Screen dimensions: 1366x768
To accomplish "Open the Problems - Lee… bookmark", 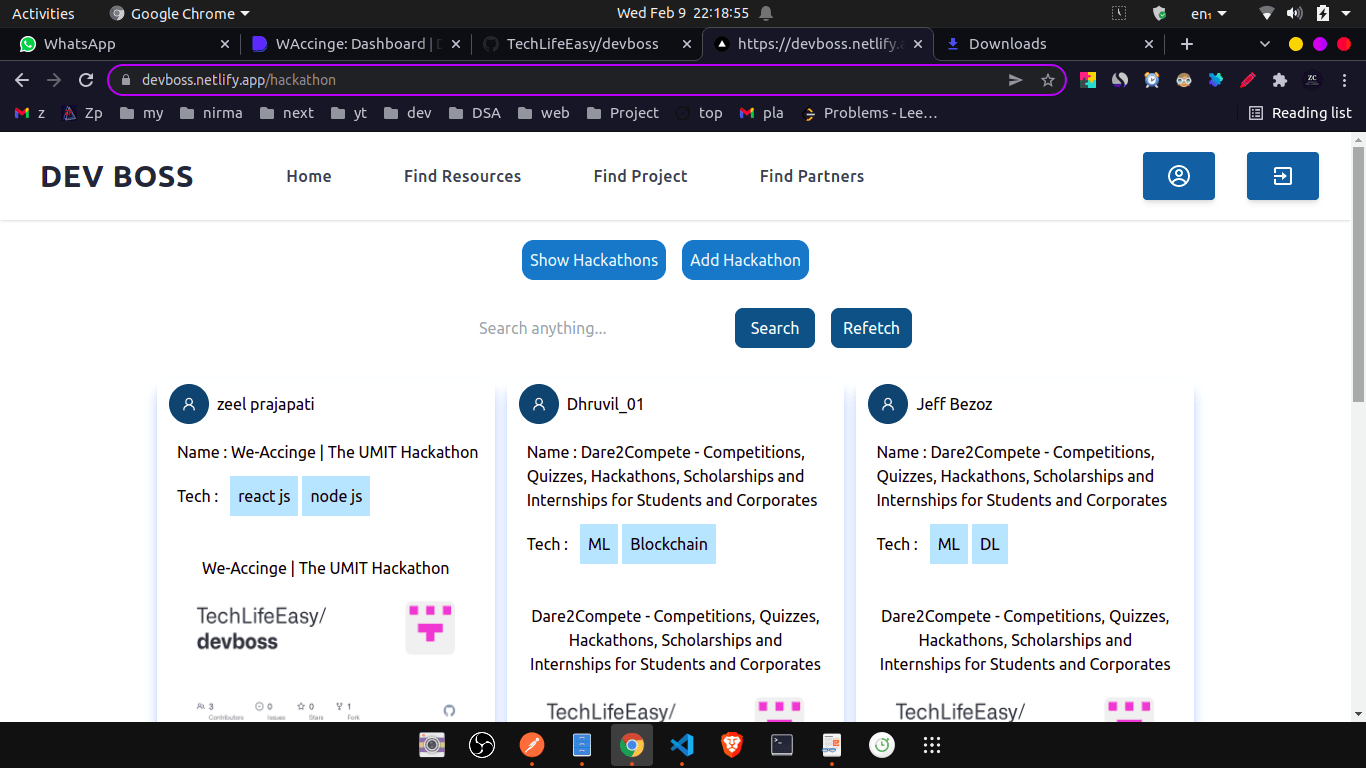I will click(x=870, y=113).
